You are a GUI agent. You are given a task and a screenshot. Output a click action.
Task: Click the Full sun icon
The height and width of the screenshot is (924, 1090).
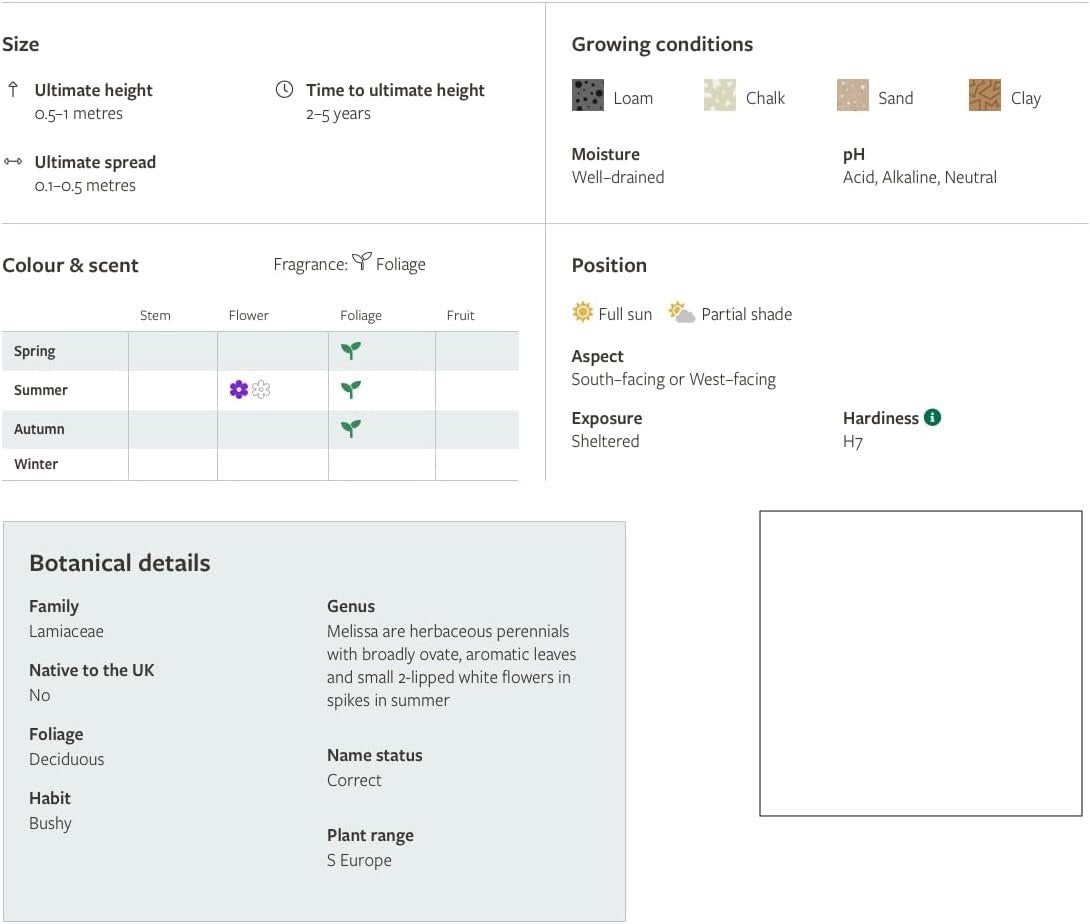point(582,312)
